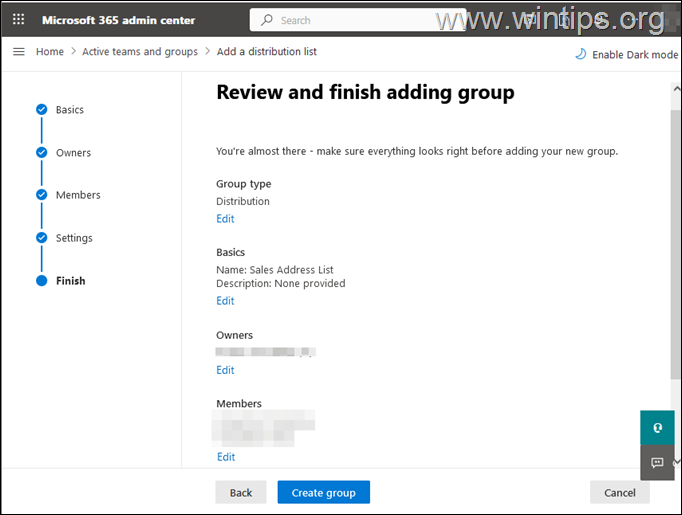
Task: Click the scrollbar up arrow
Action: click(677, 89)
